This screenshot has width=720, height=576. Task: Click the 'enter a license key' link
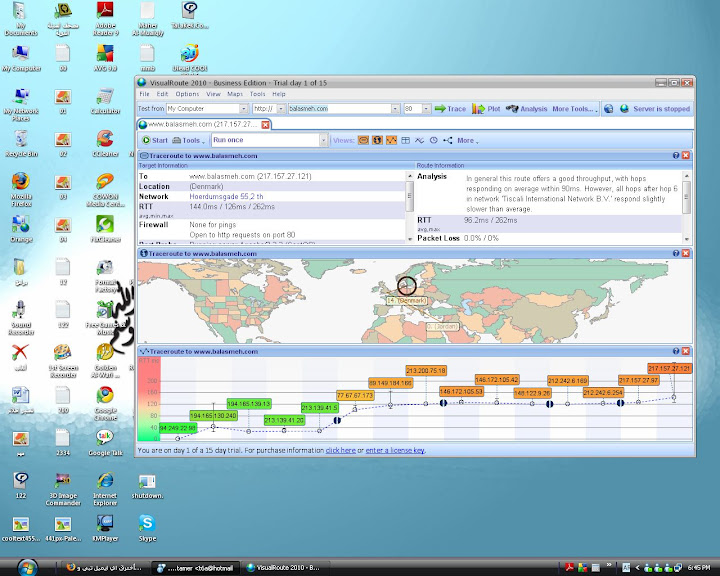tap(395, 451)
